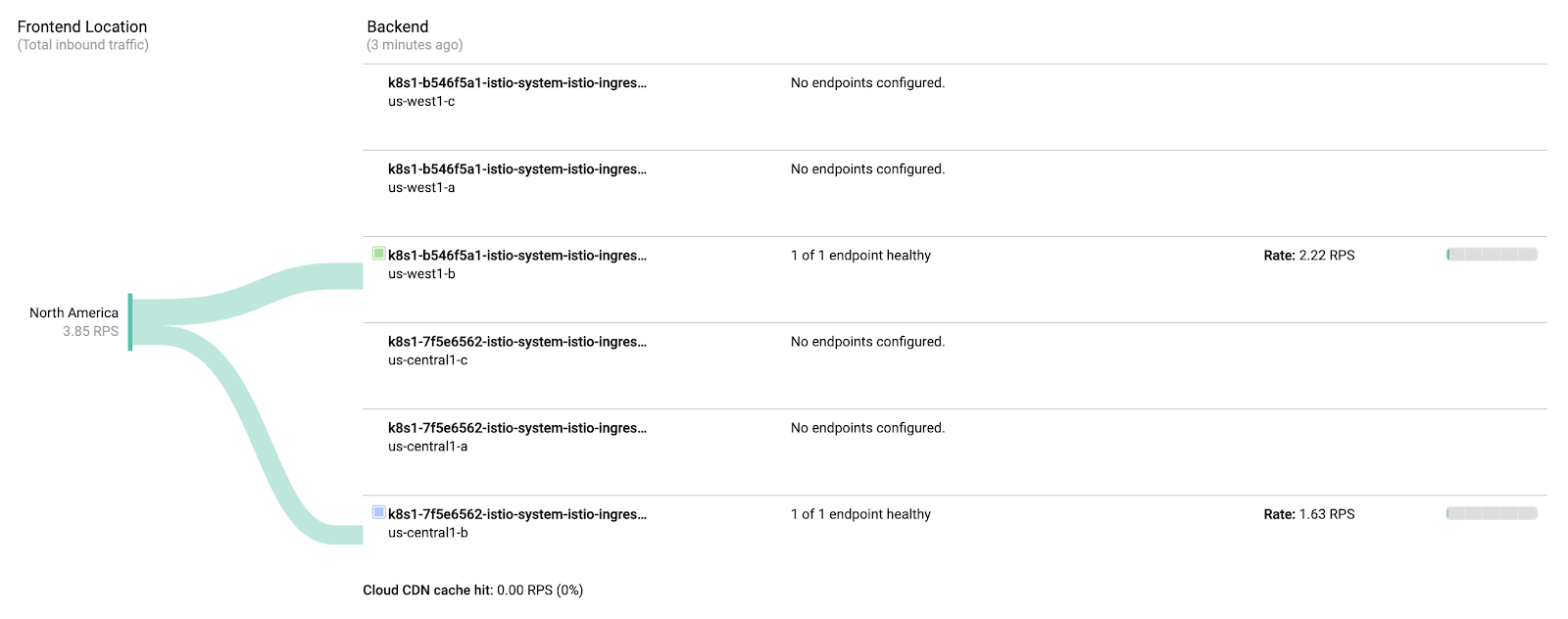This screenshot has height=619, width=1568.
Task: Click the us-west1-b rate utilization bar
Action: (1492, 255)
